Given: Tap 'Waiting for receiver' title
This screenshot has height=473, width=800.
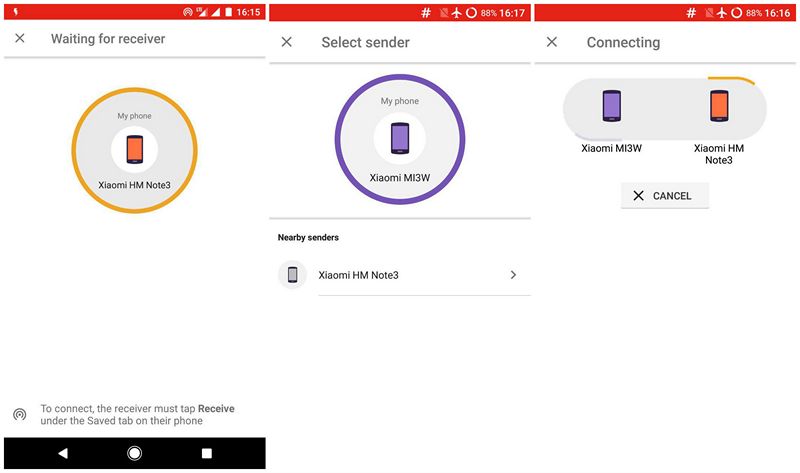Looking at the screenshot, I should [x=108, y=39].
